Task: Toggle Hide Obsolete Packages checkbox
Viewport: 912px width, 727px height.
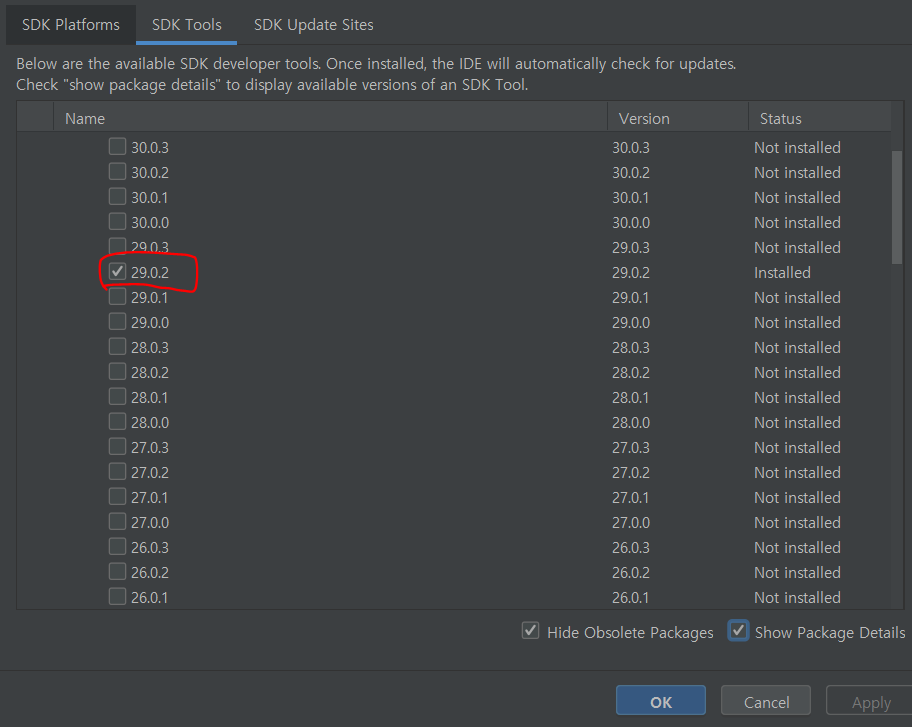Action: click(x=530, y=630)
